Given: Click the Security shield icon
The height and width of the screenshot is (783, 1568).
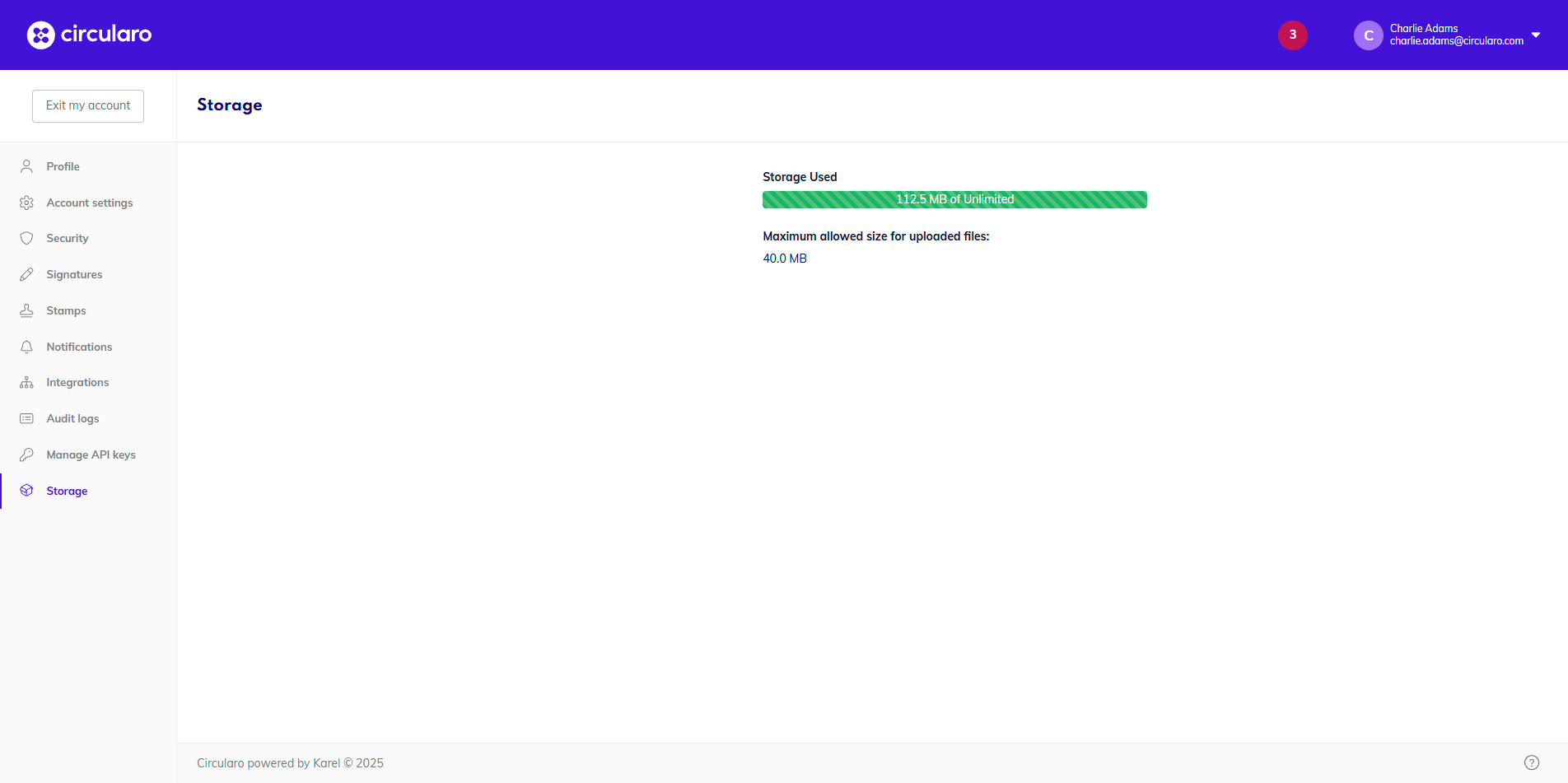Looking at the screenshot, I should [26, 238].
